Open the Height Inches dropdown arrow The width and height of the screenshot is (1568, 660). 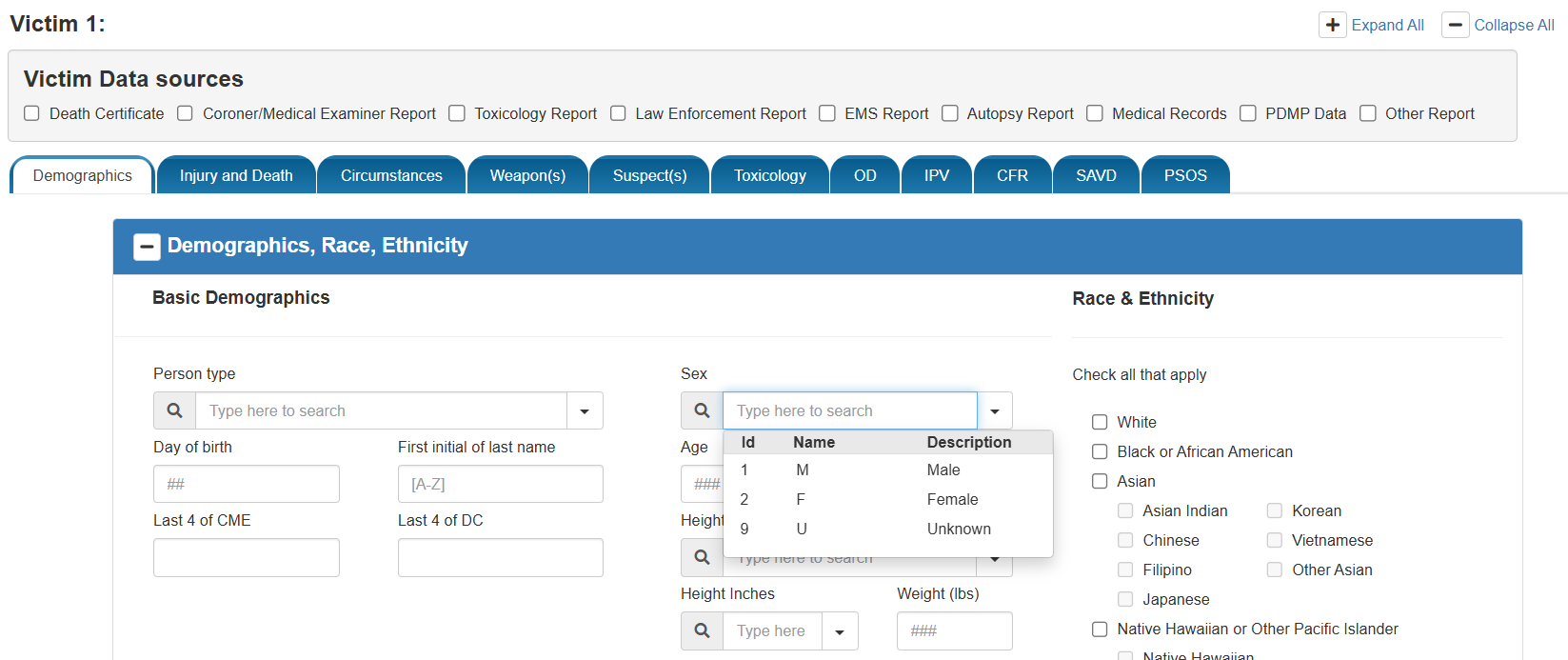coord(840,630)
